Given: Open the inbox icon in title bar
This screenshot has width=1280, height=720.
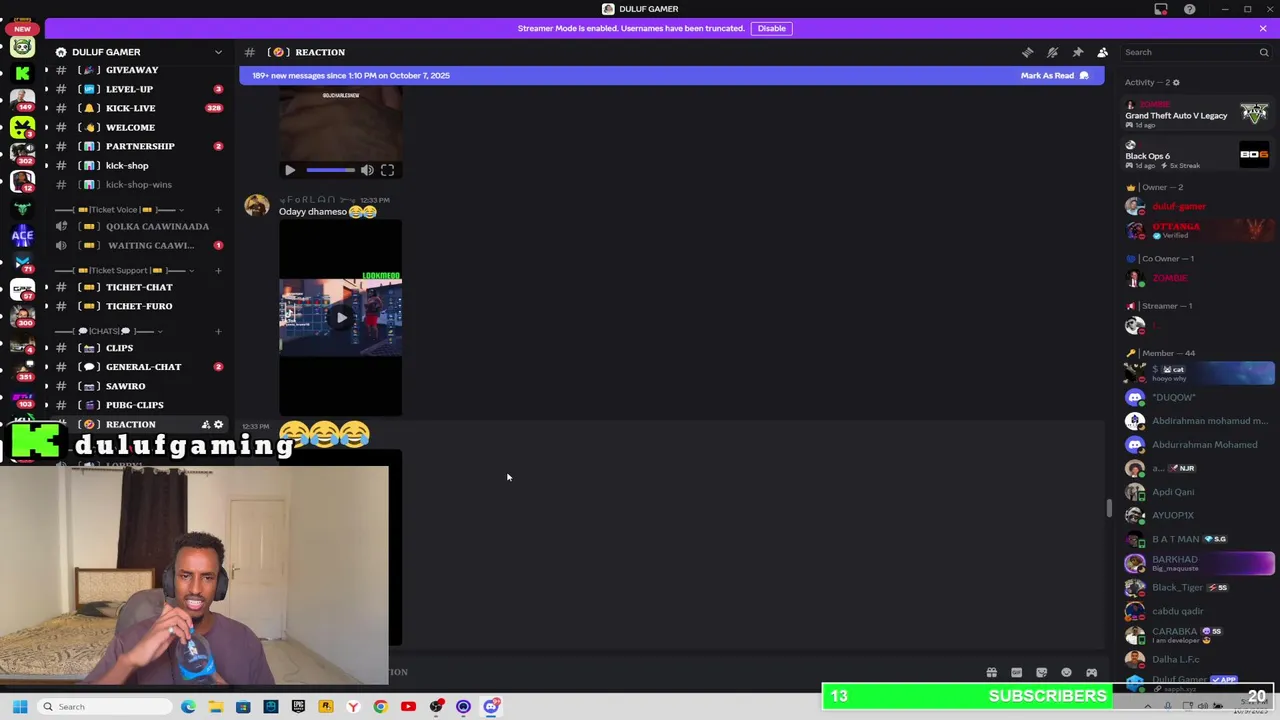Looking at the screenshot, I should click(x=1161, y=9).
